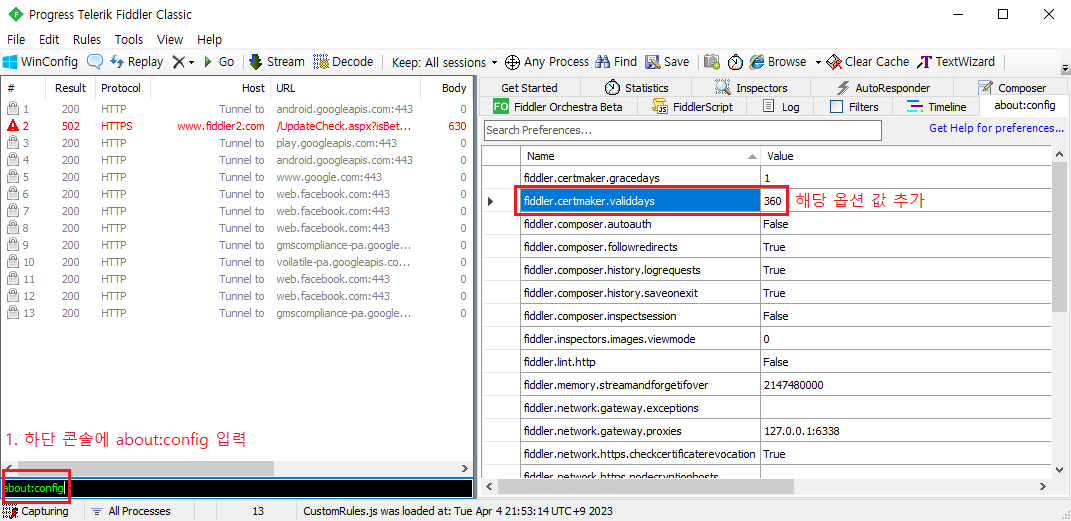Open the Timeline tab
The height and width of the screenshot is (521, 1071).
click(936, 107)
